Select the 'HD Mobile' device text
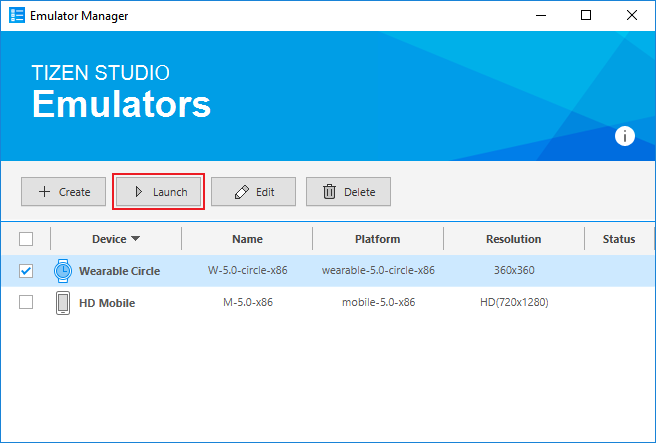 [x=107, y=303]
